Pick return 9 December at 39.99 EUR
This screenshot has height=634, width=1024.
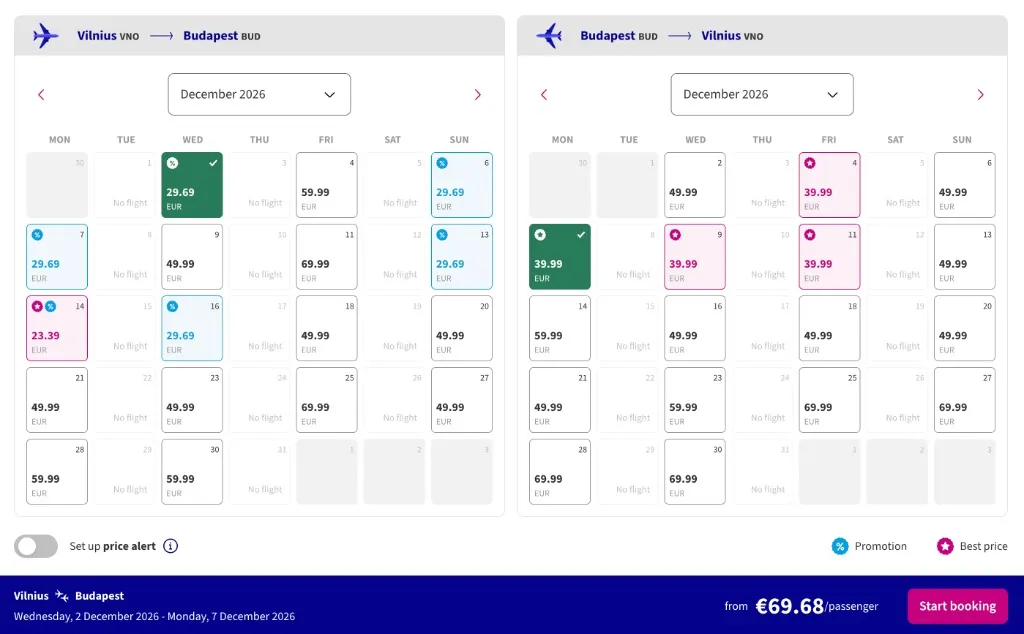[x=695, y=257]
